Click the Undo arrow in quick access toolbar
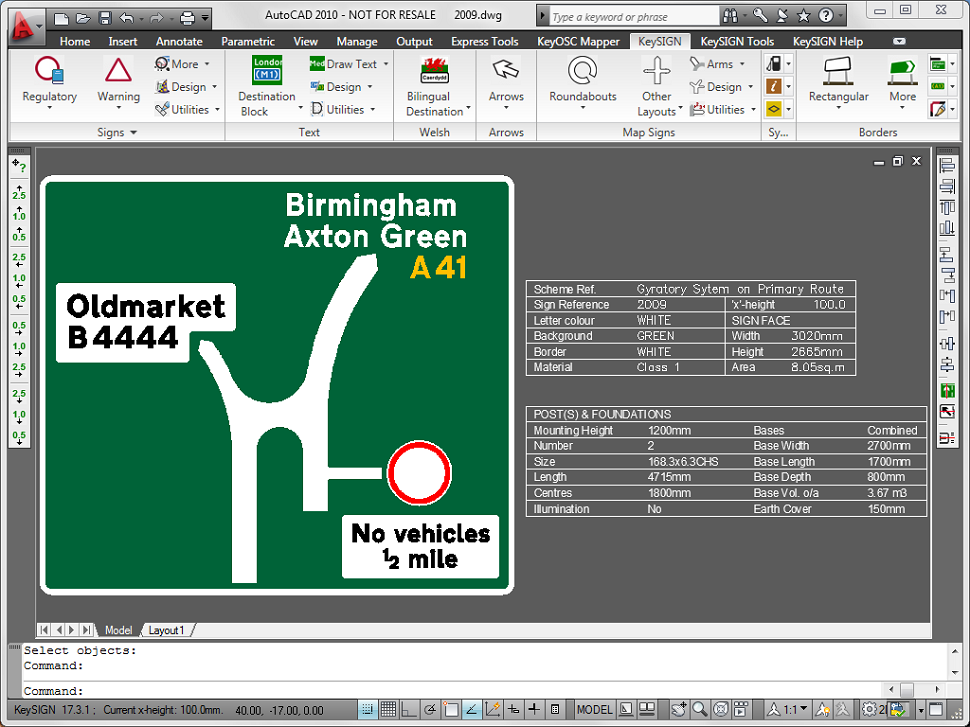 coord(127,18)
